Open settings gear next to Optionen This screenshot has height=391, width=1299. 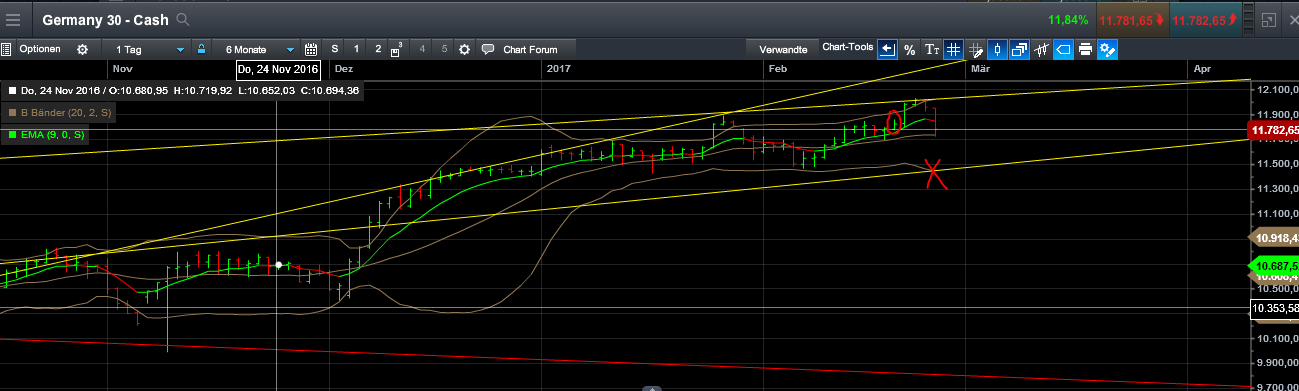point(82,49)
